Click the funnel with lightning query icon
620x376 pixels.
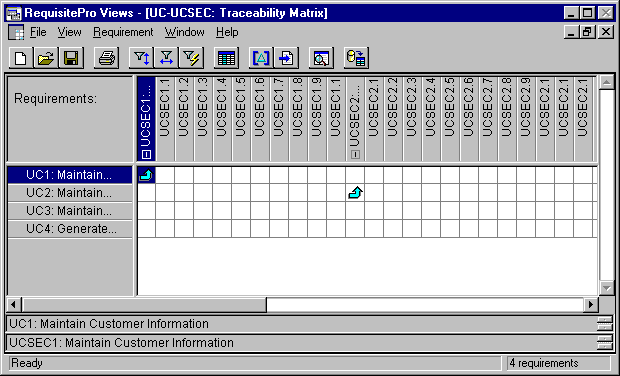click(x=191, y=59)
